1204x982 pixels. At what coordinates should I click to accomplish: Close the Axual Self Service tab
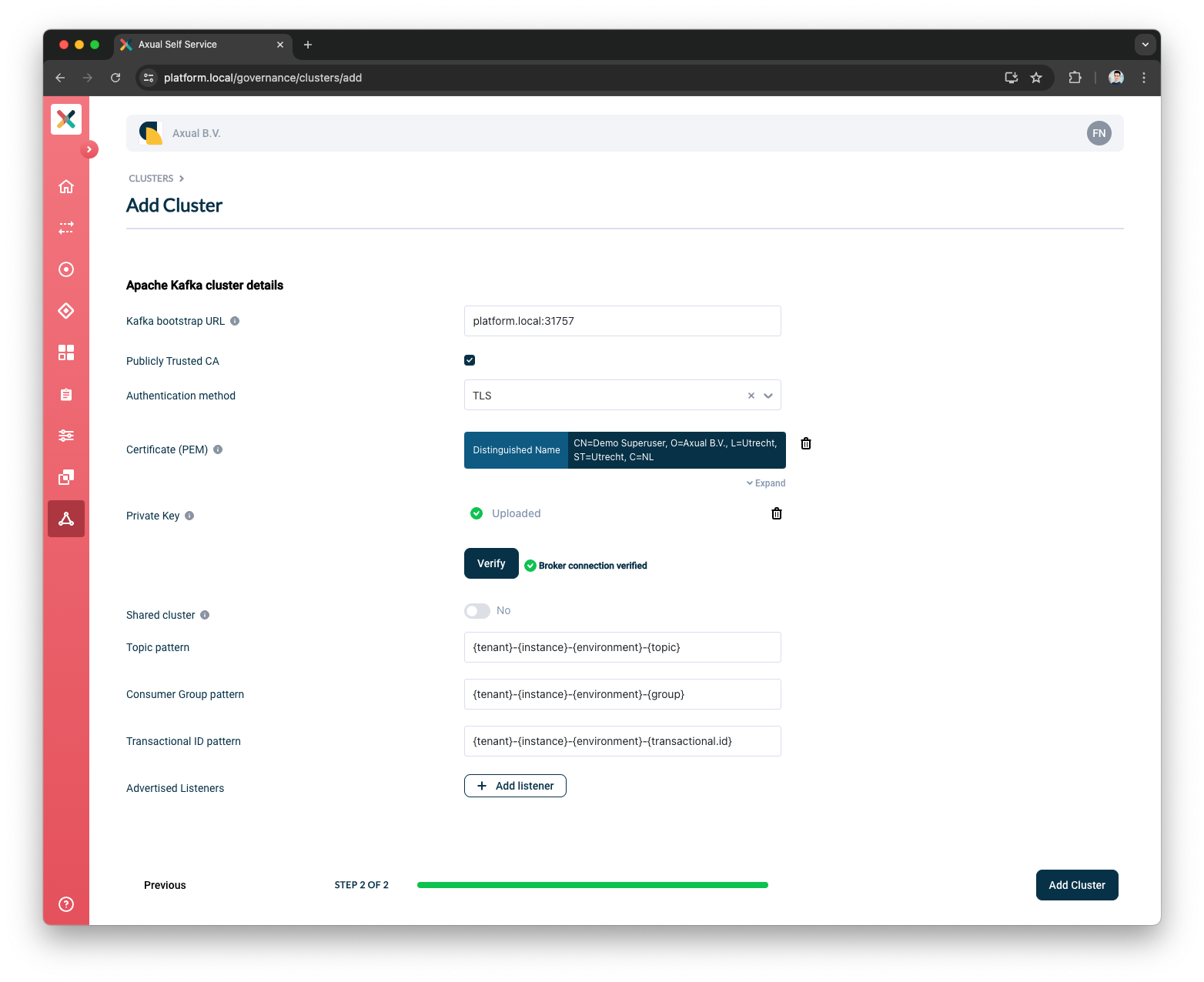[x=280, y=45]
